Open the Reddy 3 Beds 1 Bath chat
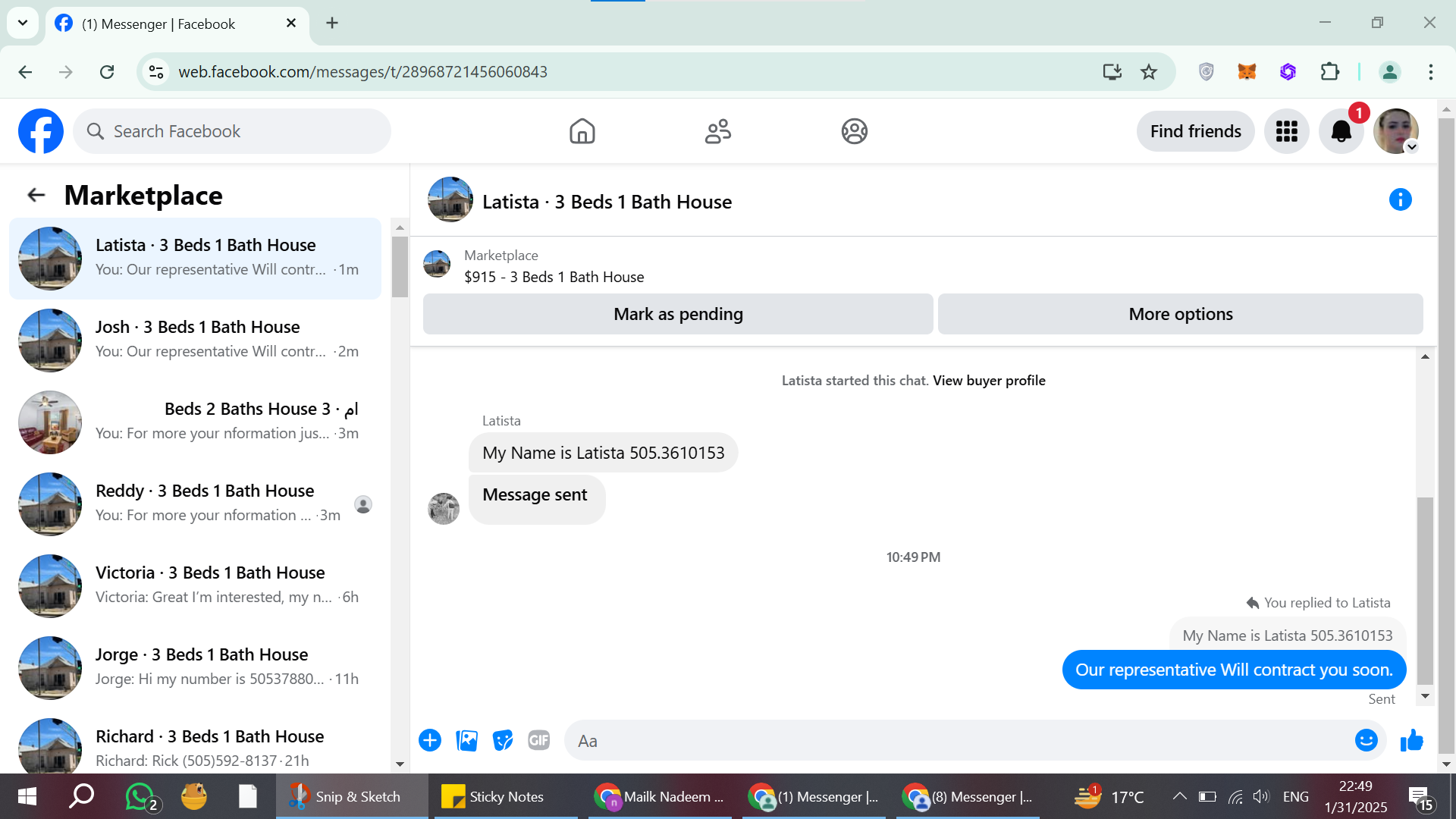 196,504
